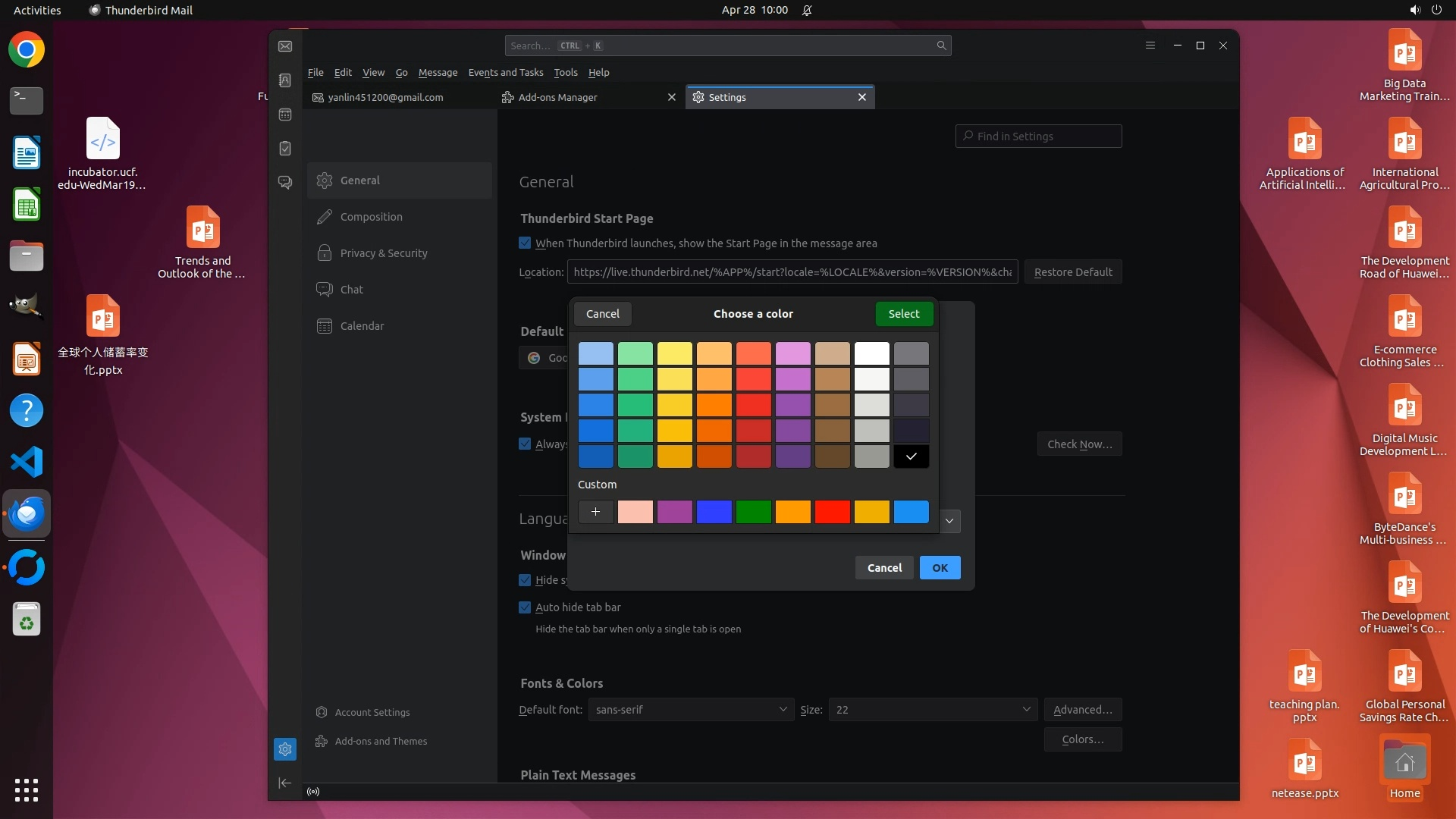
Task: Toggle the Always check system integration checkbox
Action: pyautogui.click(x=525, y=444)
